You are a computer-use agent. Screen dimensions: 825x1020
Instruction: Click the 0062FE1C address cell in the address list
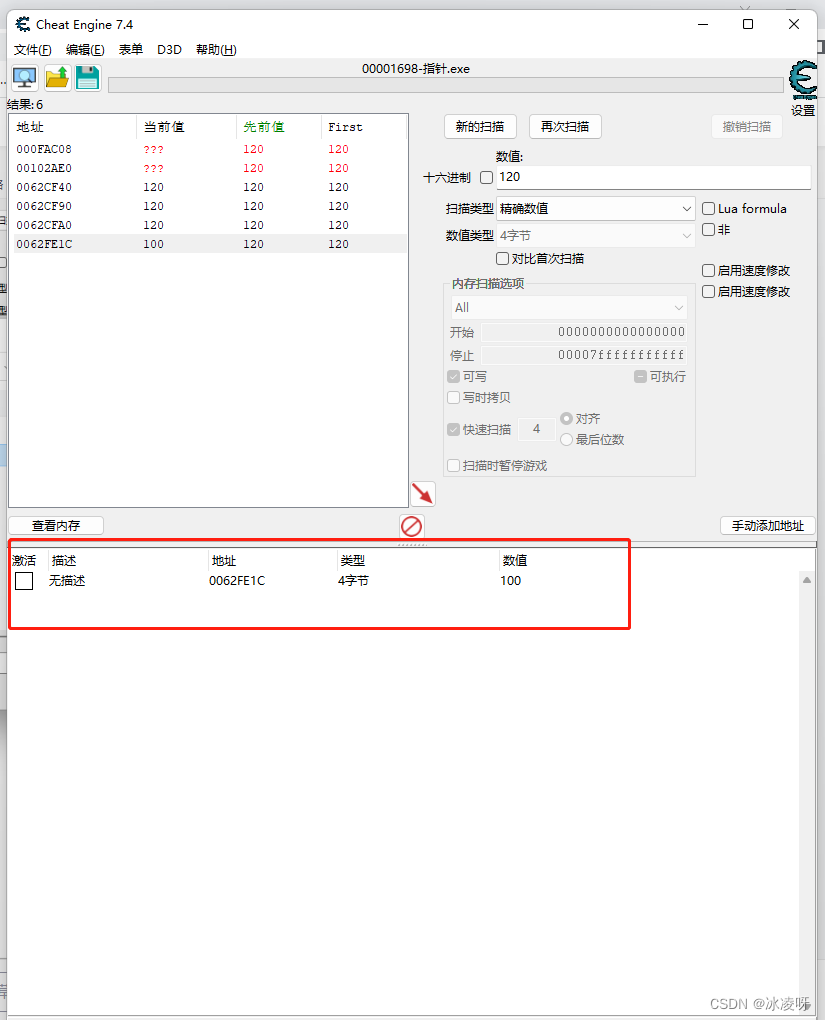click(x=237, y=581)
